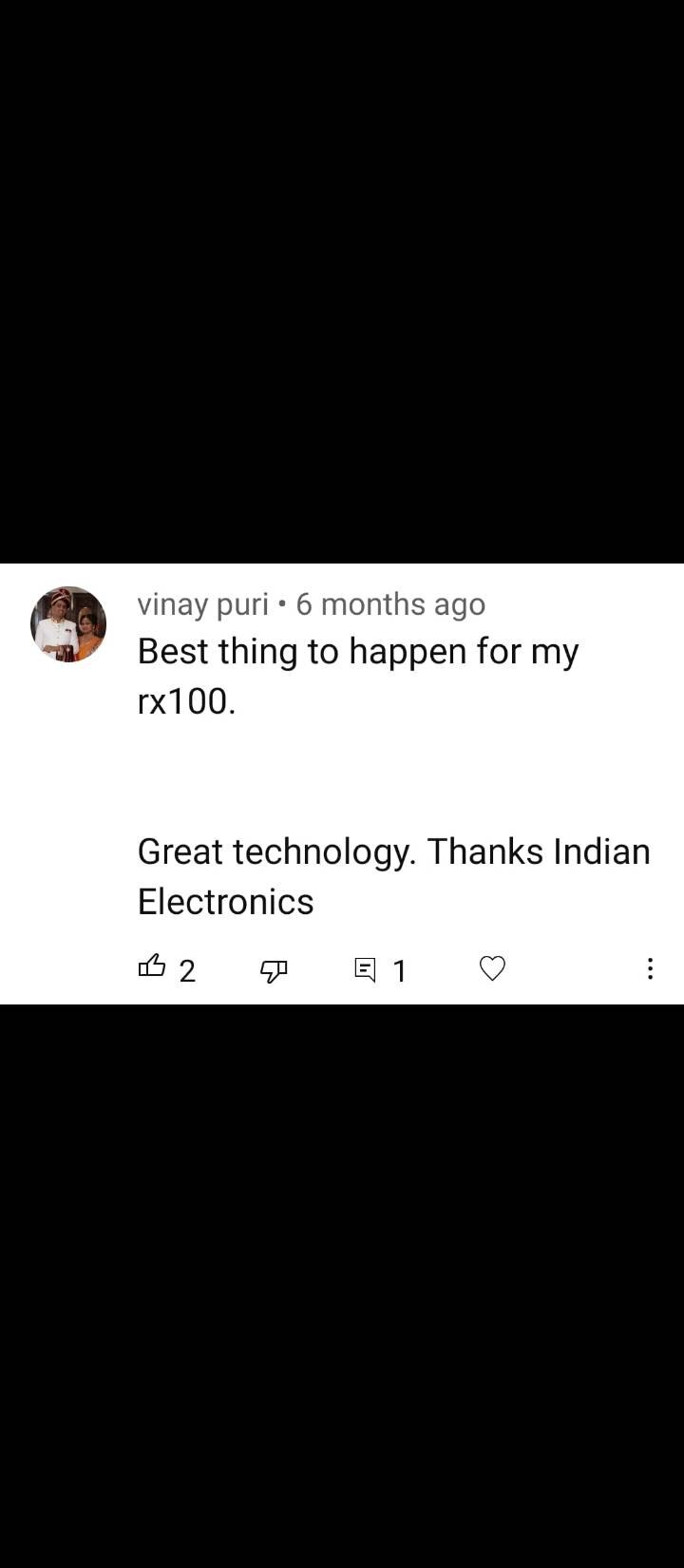Image resolution: width=684 pixels, height=1568 pixels.
Task: Tap the like count number 2
Action: click(187, 970)
